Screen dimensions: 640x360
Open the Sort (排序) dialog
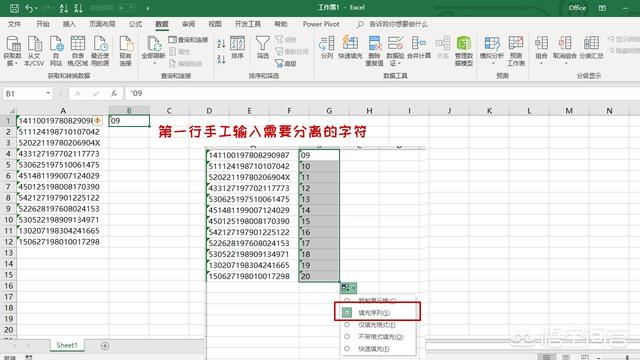point(238,48)
